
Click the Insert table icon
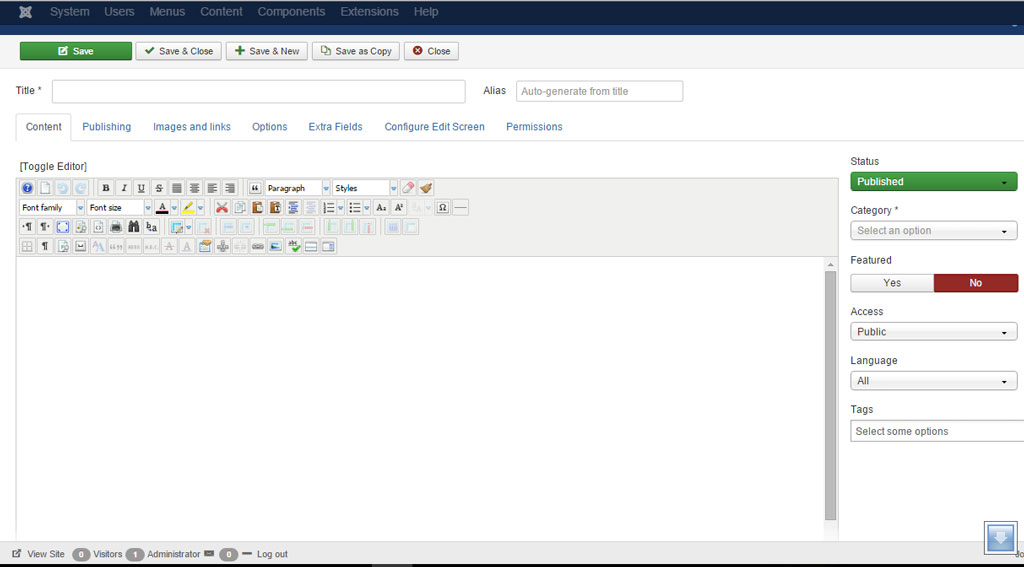click(176, 227)
